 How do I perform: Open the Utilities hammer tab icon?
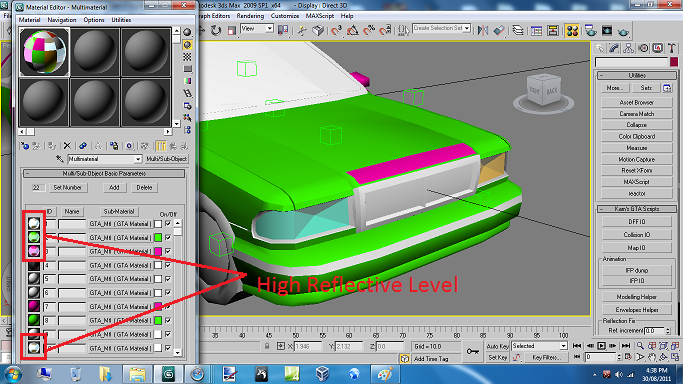point(672,48)
